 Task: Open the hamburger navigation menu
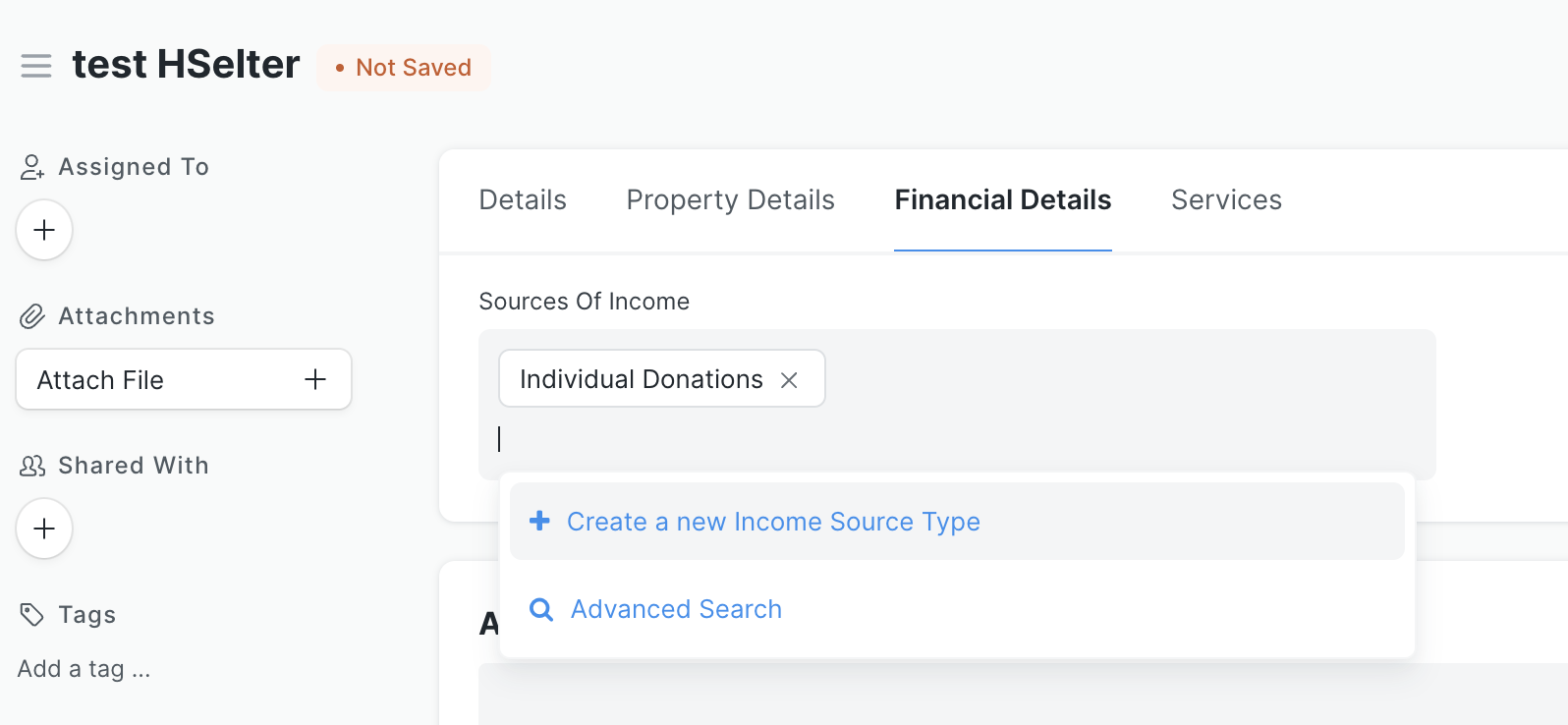tap(35, 66)
